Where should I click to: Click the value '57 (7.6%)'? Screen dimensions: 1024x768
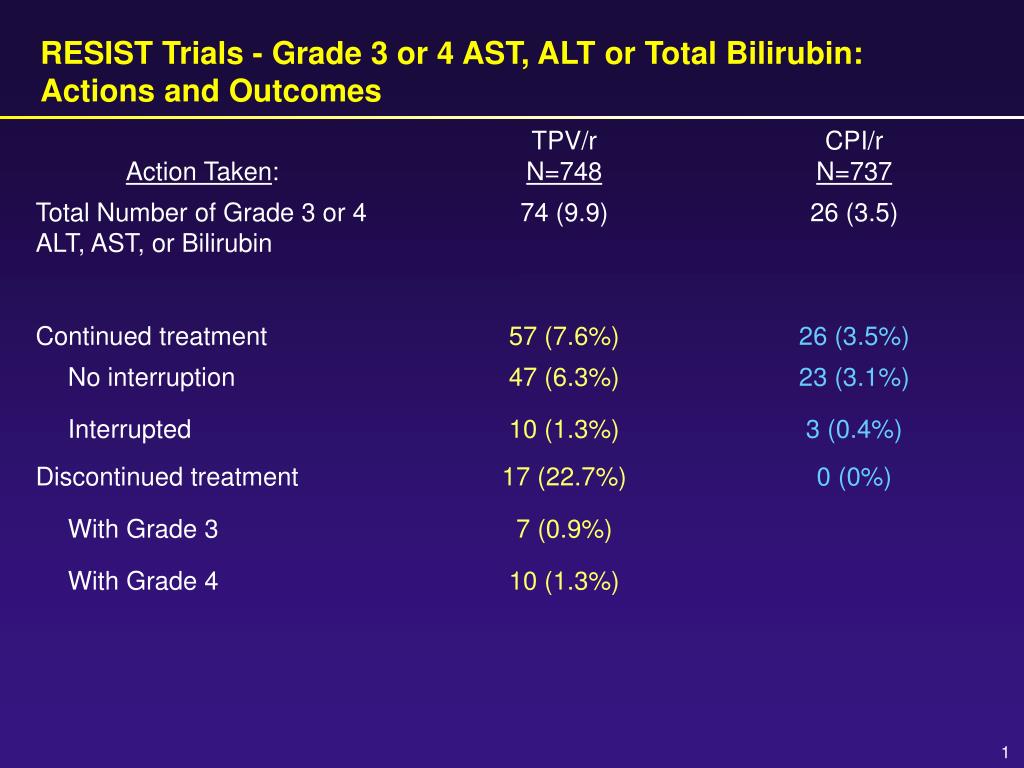pos(564,337)
